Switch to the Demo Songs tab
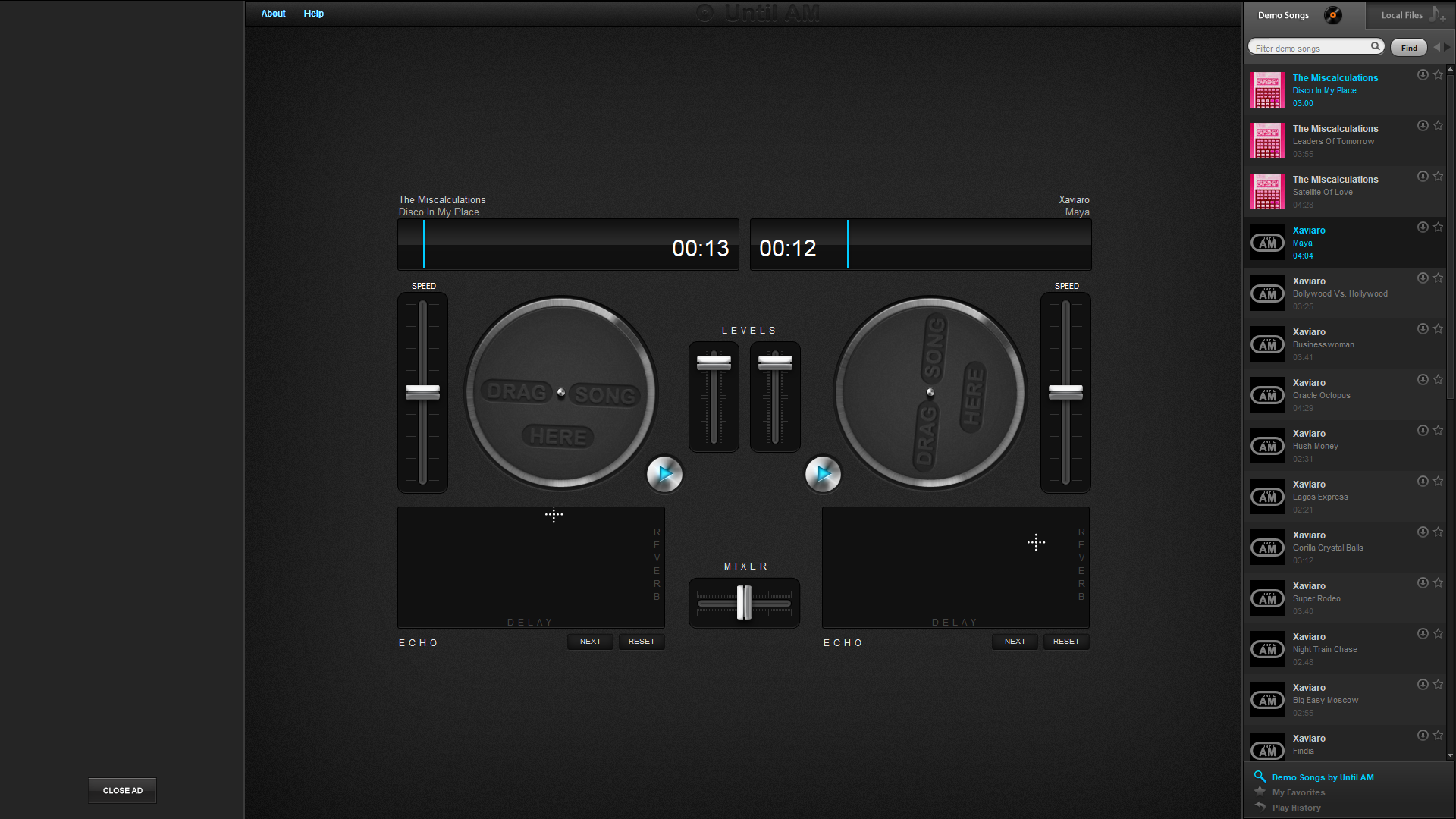The height and width of the screenshot is (819, 1456). pyautogui.click(x=1304, y=15)
